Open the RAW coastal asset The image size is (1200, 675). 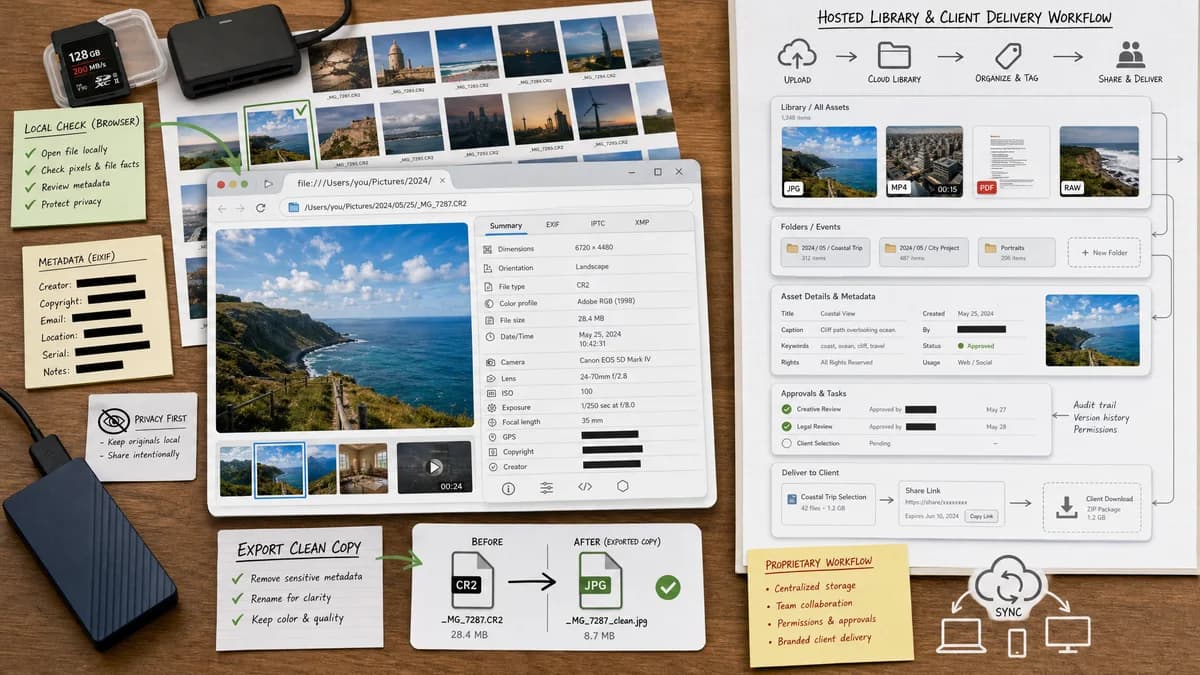click(x=1098, y=161)
